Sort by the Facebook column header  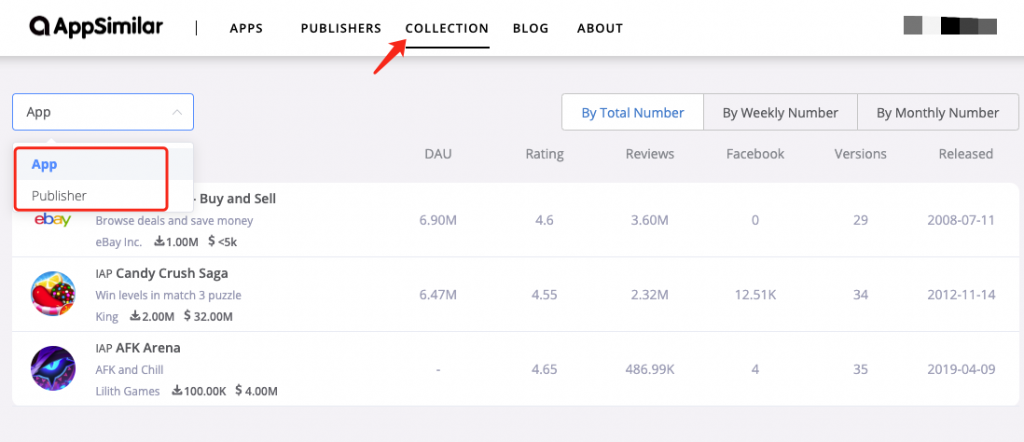point(755,154)
